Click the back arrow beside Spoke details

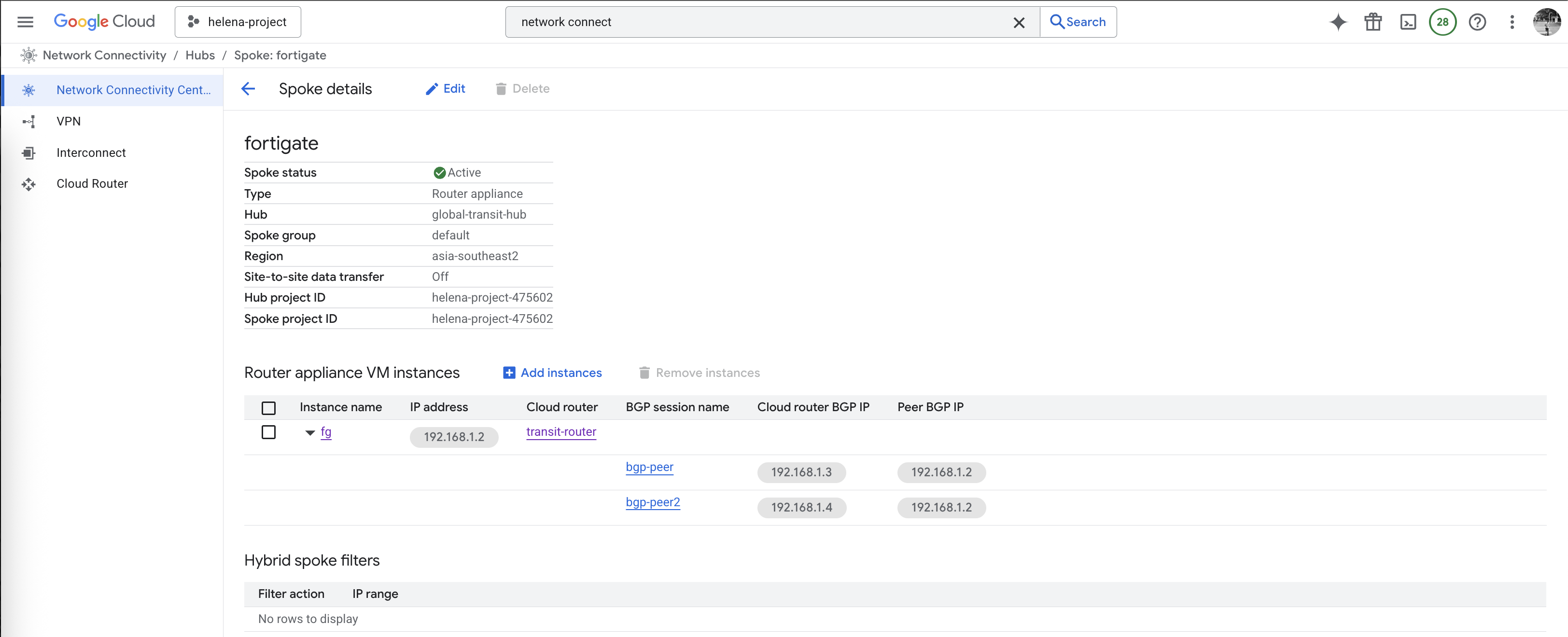point(248,89)
